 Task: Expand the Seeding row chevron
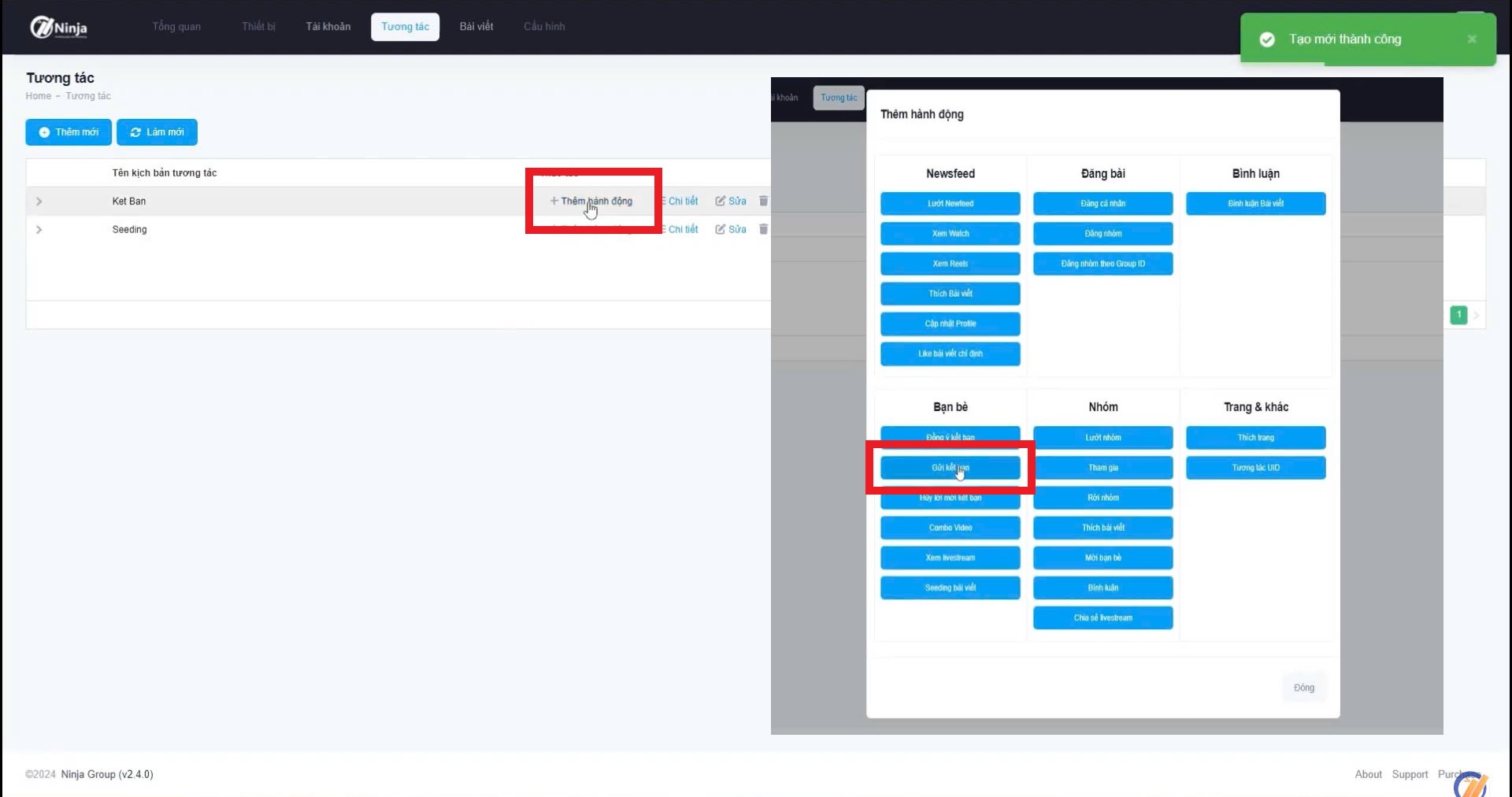click(39, 230)
